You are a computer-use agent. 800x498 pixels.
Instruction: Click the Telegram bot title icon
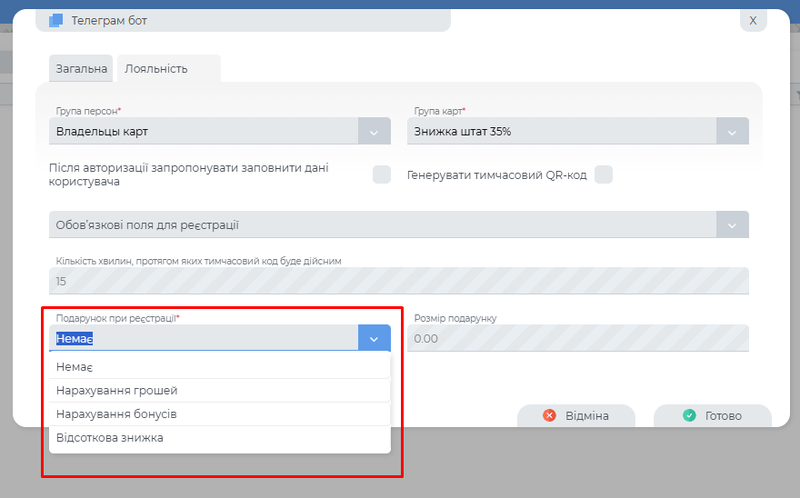[x=56, y=20]
